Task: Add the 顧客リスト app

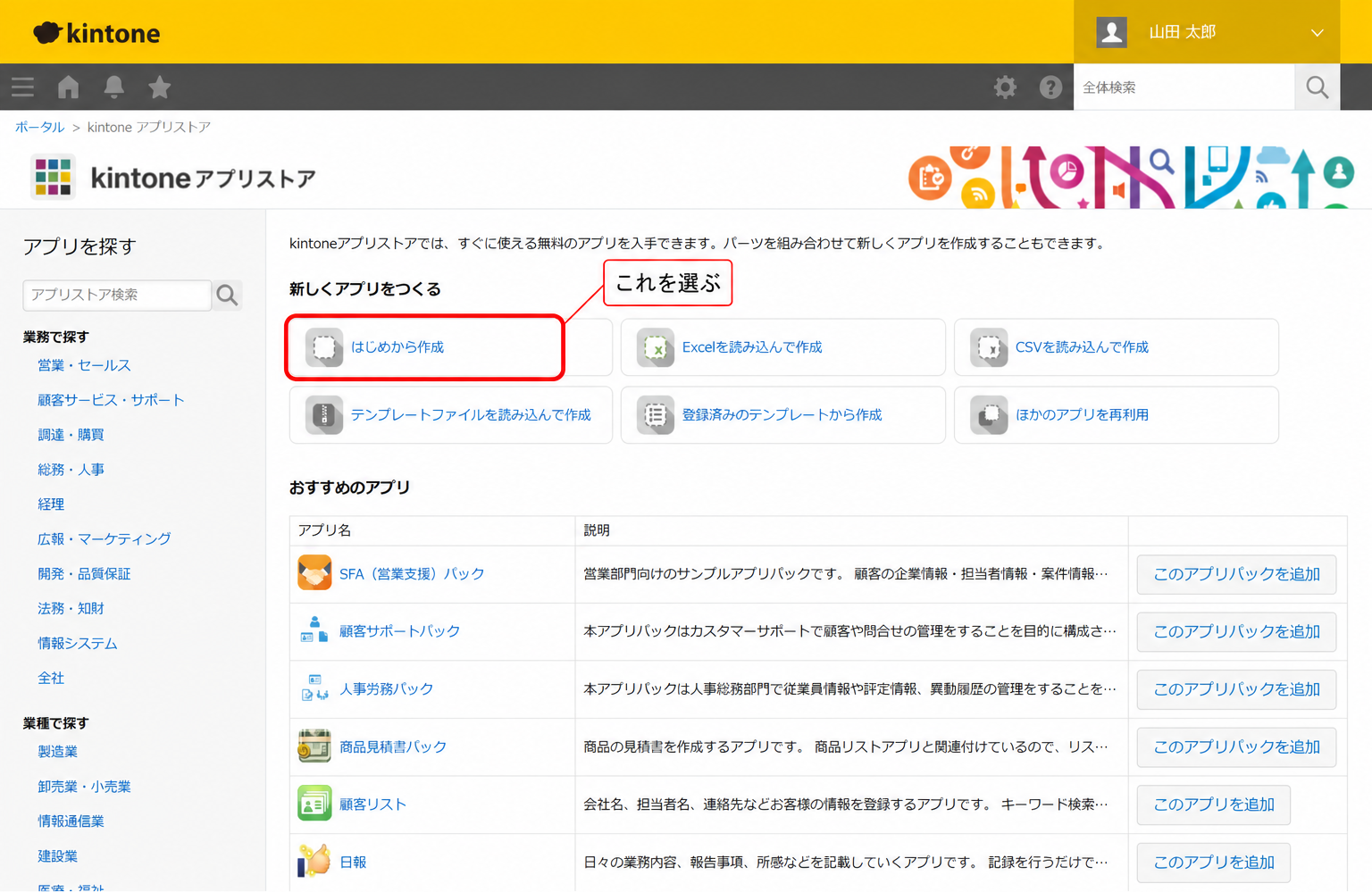Action: pos(1214,804)
